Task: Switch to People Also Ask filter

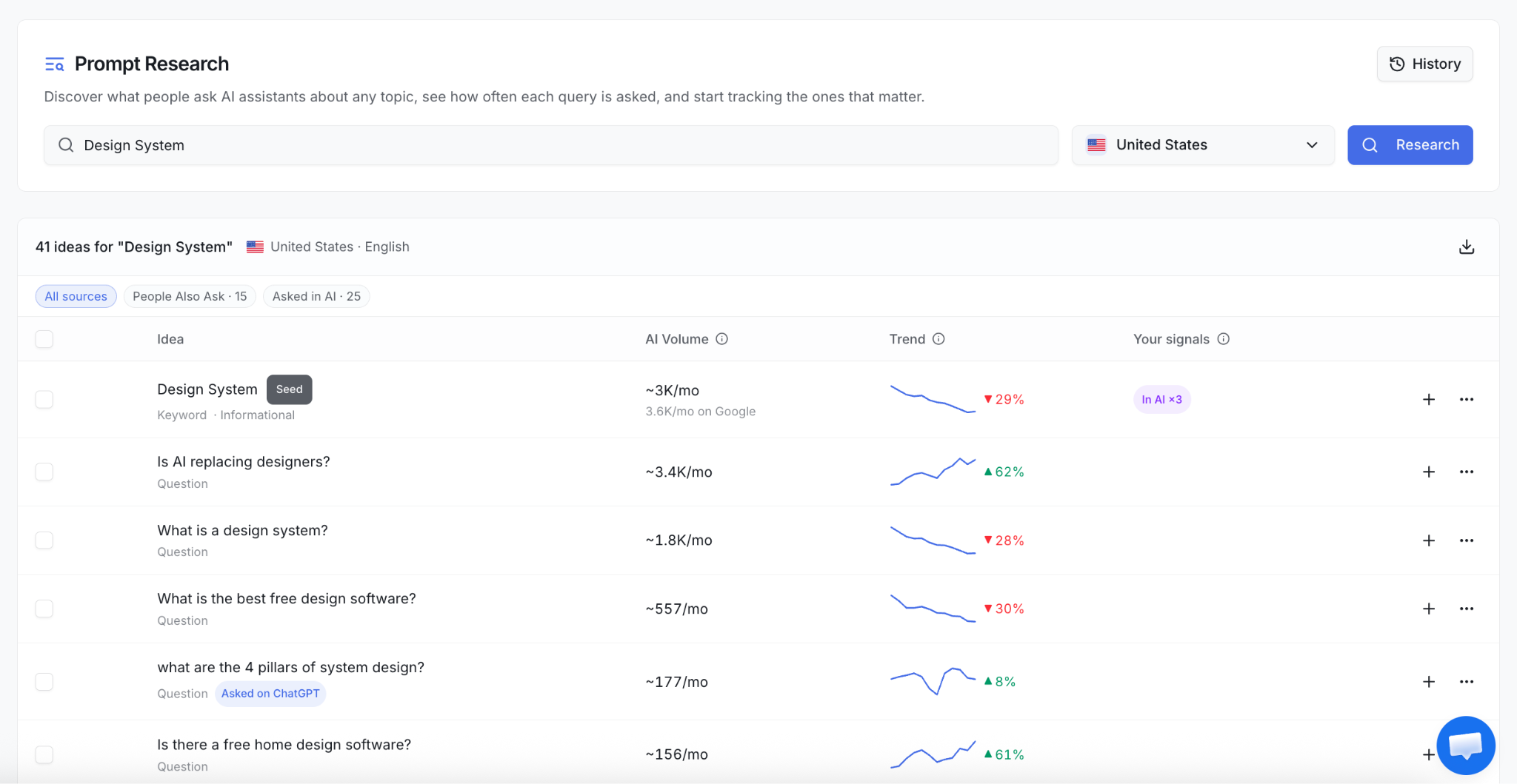Action: [190, 296]
